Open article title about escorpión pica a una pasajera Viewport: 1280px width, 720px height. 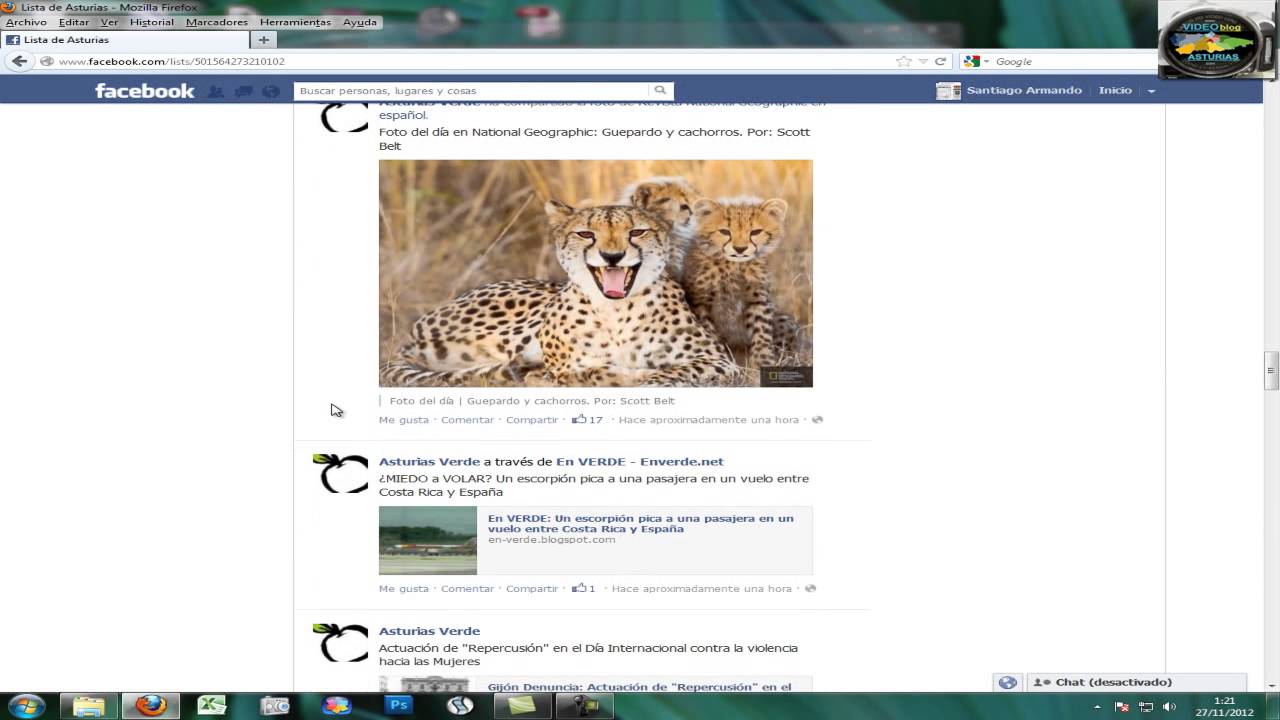640,523
